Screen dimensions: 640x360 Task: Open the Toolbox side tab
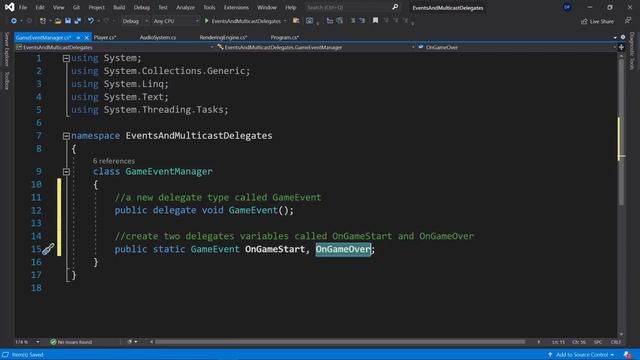pos(7,80)
